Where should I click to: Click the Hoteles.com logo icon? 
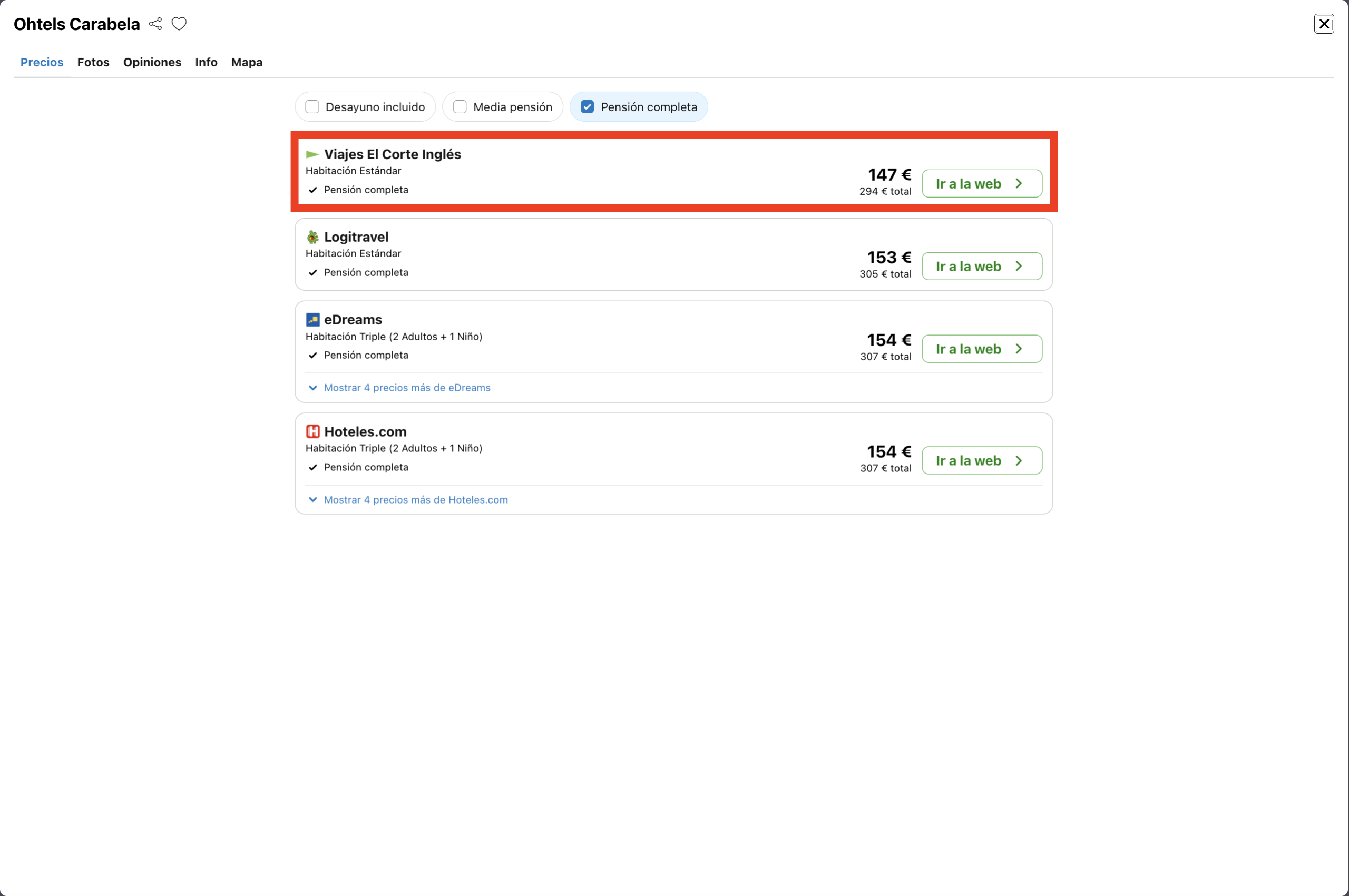click(x=312, y=431)
